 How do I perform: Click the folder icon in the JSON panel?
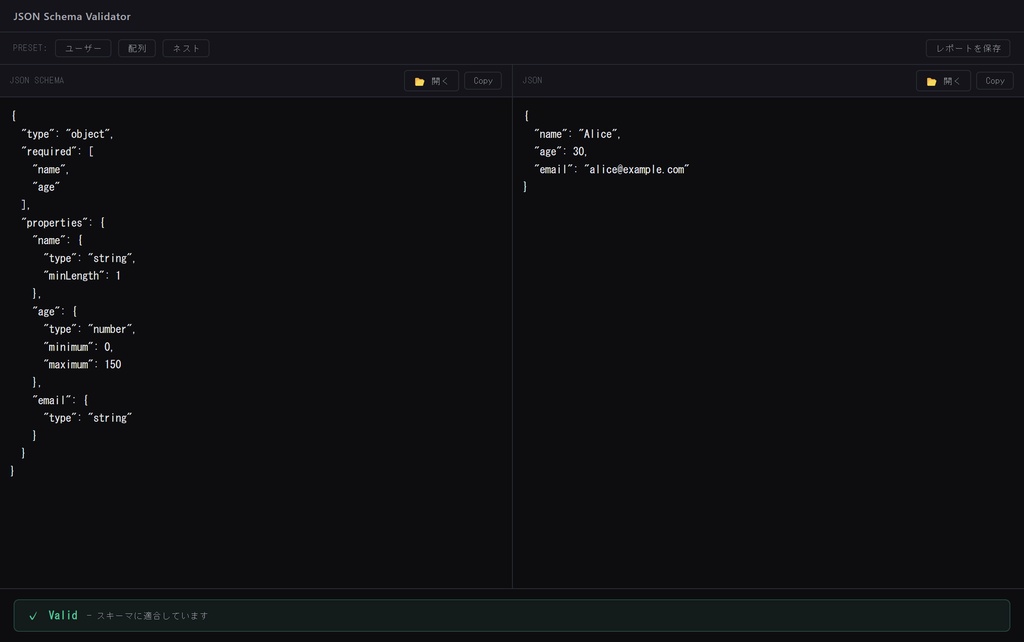click(x=931, y=82)
